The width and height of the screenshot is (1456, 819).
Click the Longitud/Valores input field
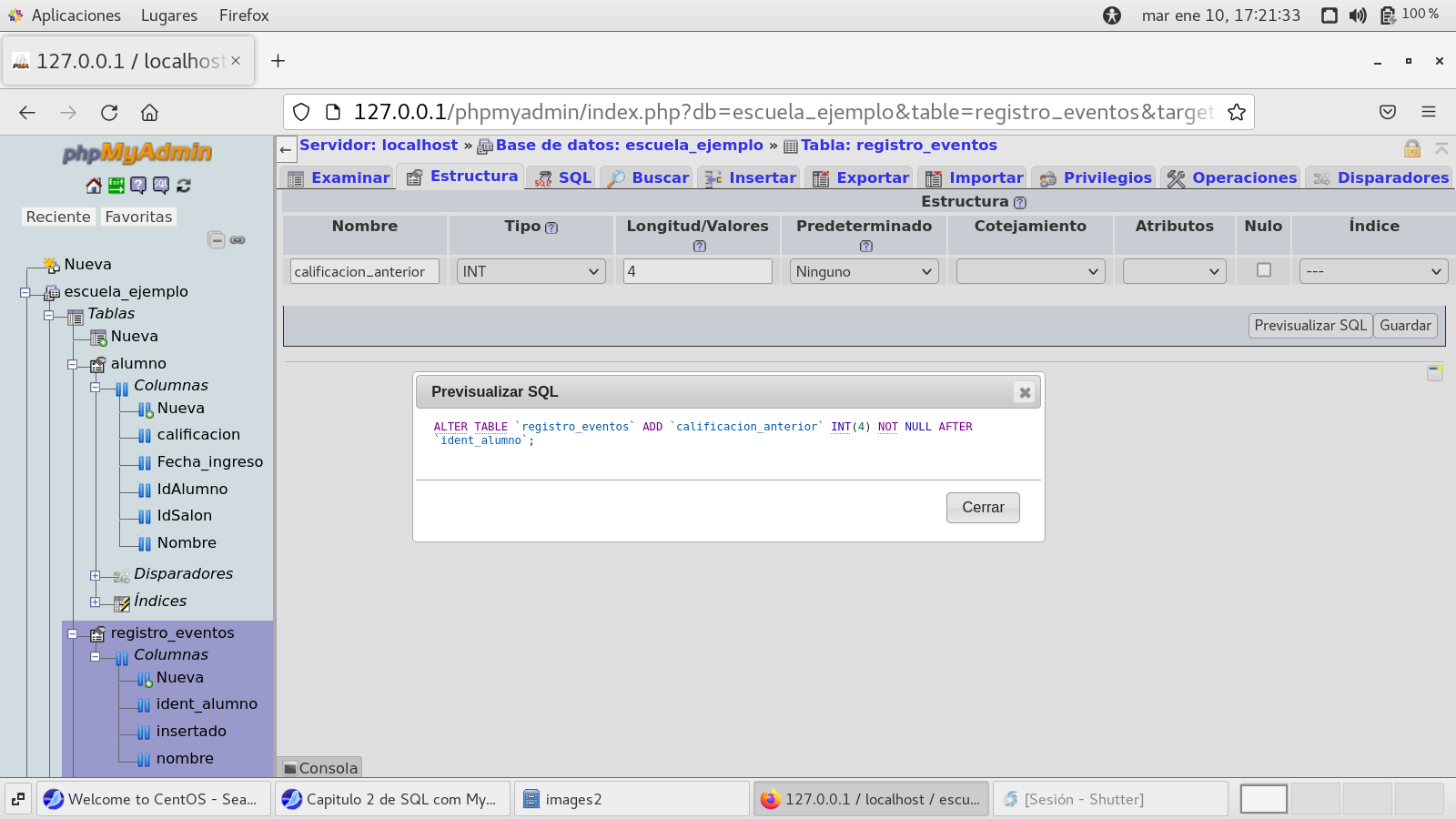[x=697, y=271]
